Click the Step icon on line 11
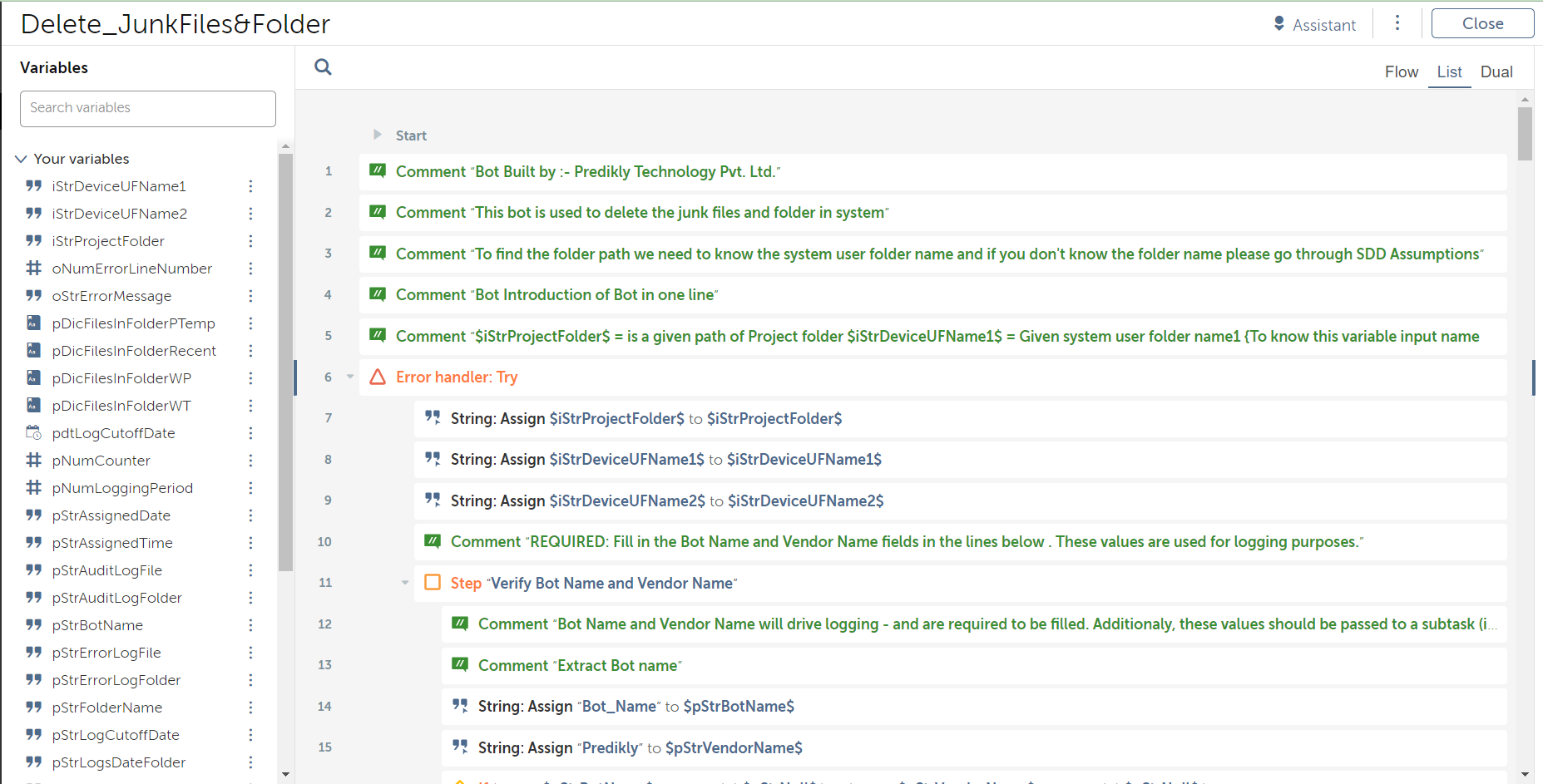 tap(433, 583)
